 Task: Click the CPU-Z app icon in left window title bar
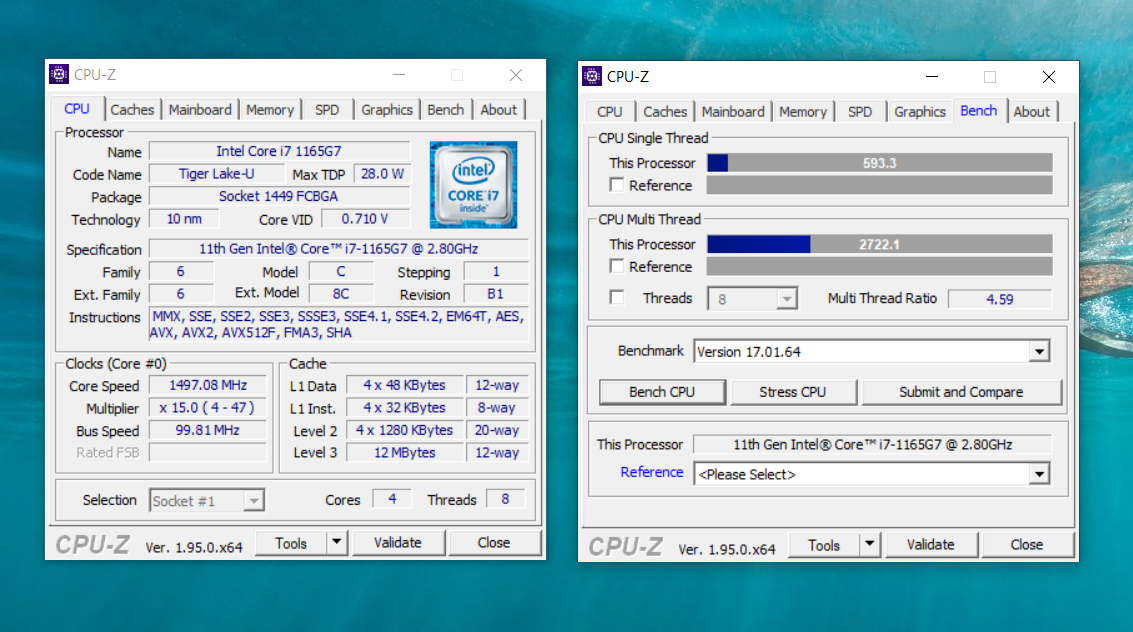click(59, 74)
